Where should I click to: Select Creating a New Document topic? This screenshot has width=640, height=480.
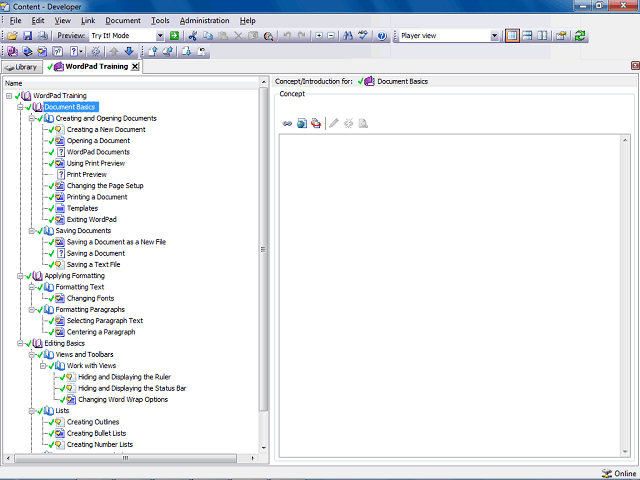tap(106, 129)
